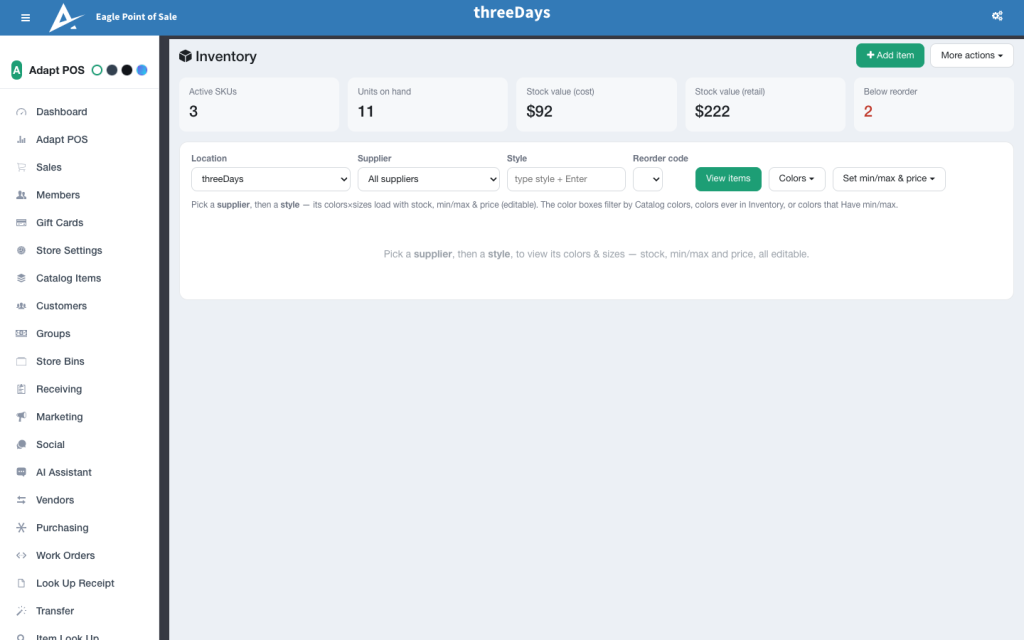This screenshot has width=1024, height=640.
Task: Select the Sales cart icon
Action: coord(21,167)
